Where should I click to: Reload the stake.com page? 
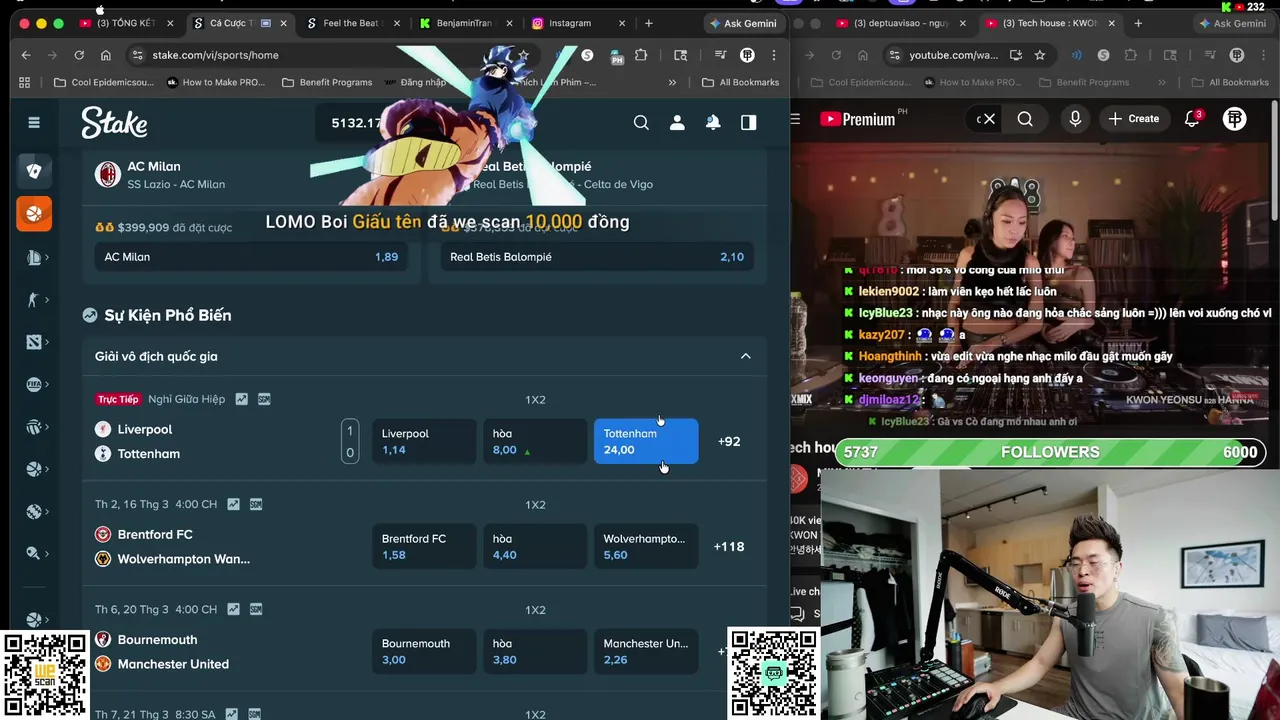[79, 55]
